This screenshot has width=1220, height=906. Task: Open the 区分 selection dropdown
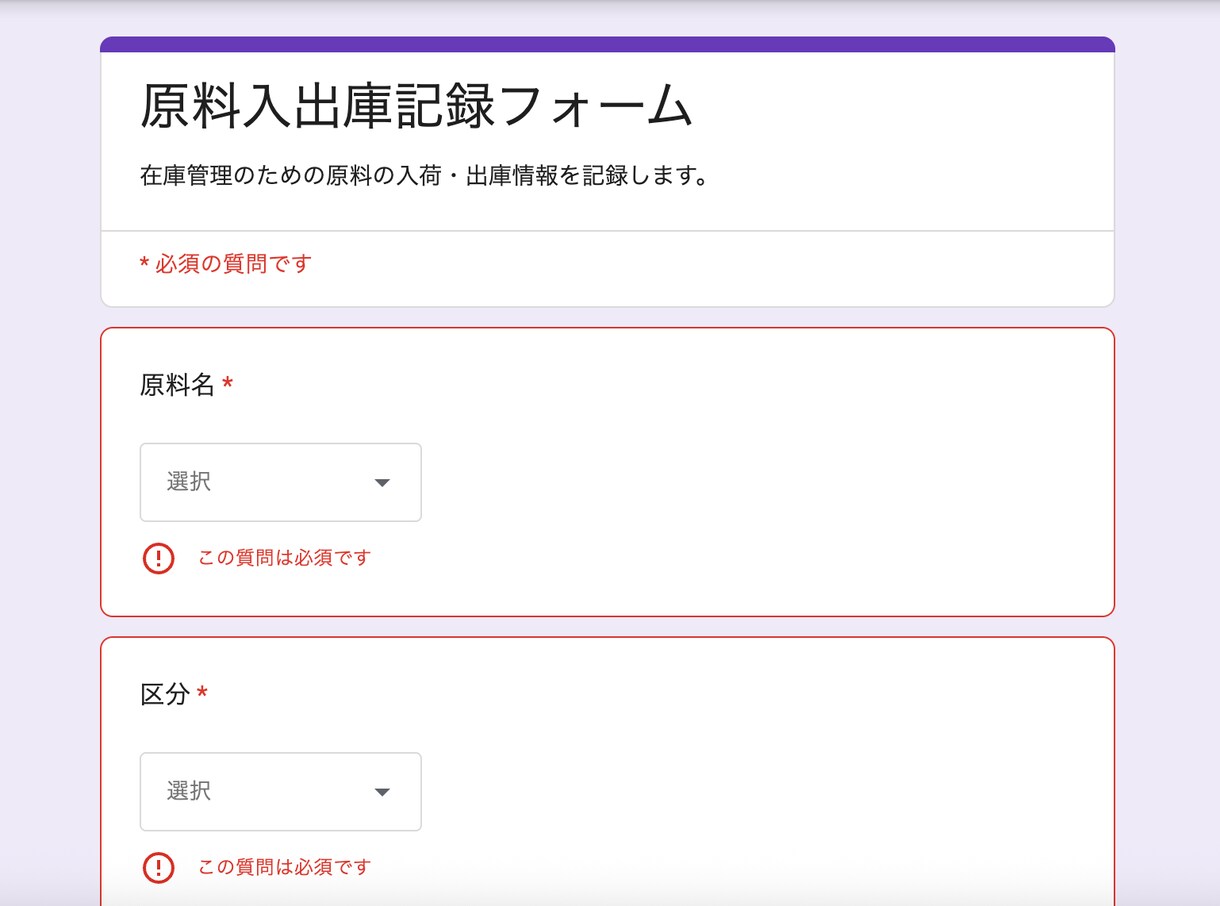280,791
